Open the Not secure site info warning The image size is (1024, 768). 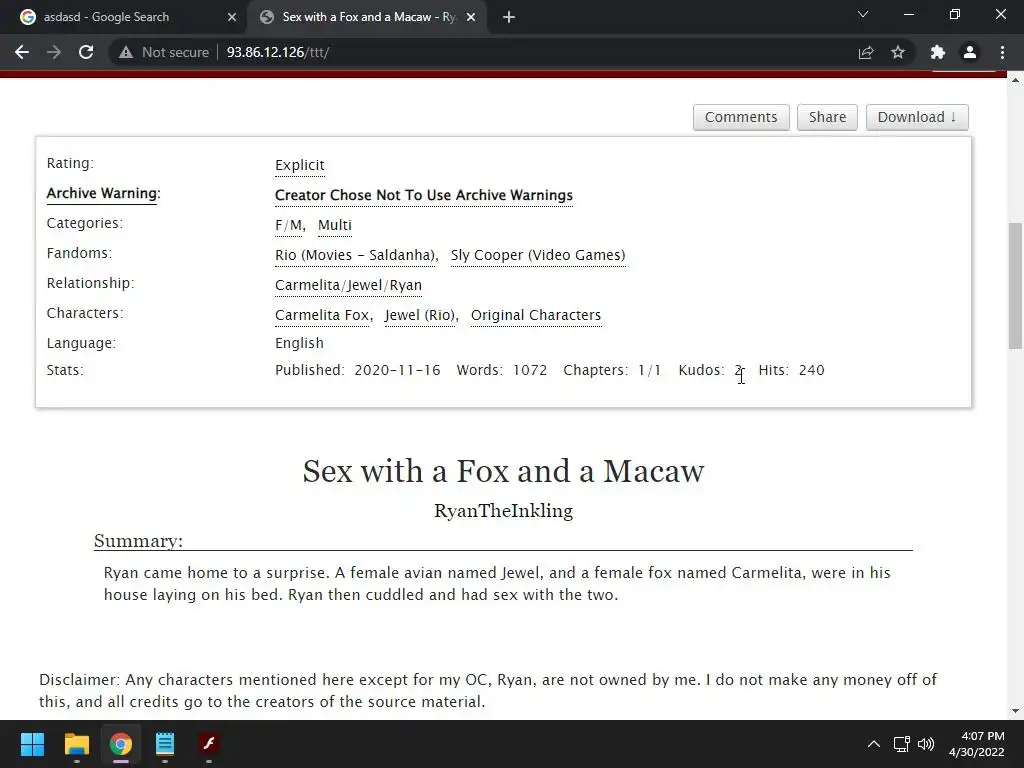point(164,52)
